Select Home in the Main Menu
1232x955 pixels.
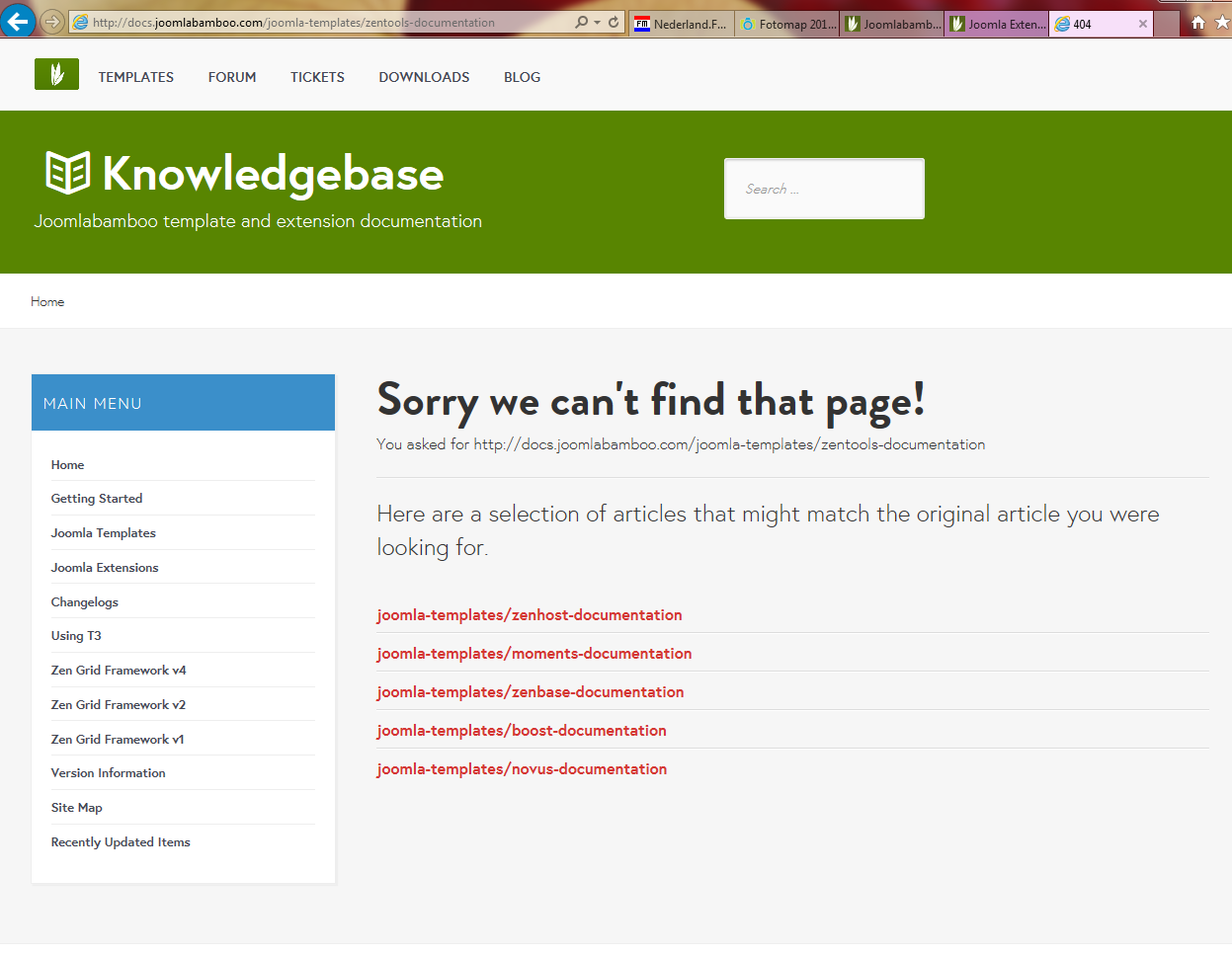point(67,465)
